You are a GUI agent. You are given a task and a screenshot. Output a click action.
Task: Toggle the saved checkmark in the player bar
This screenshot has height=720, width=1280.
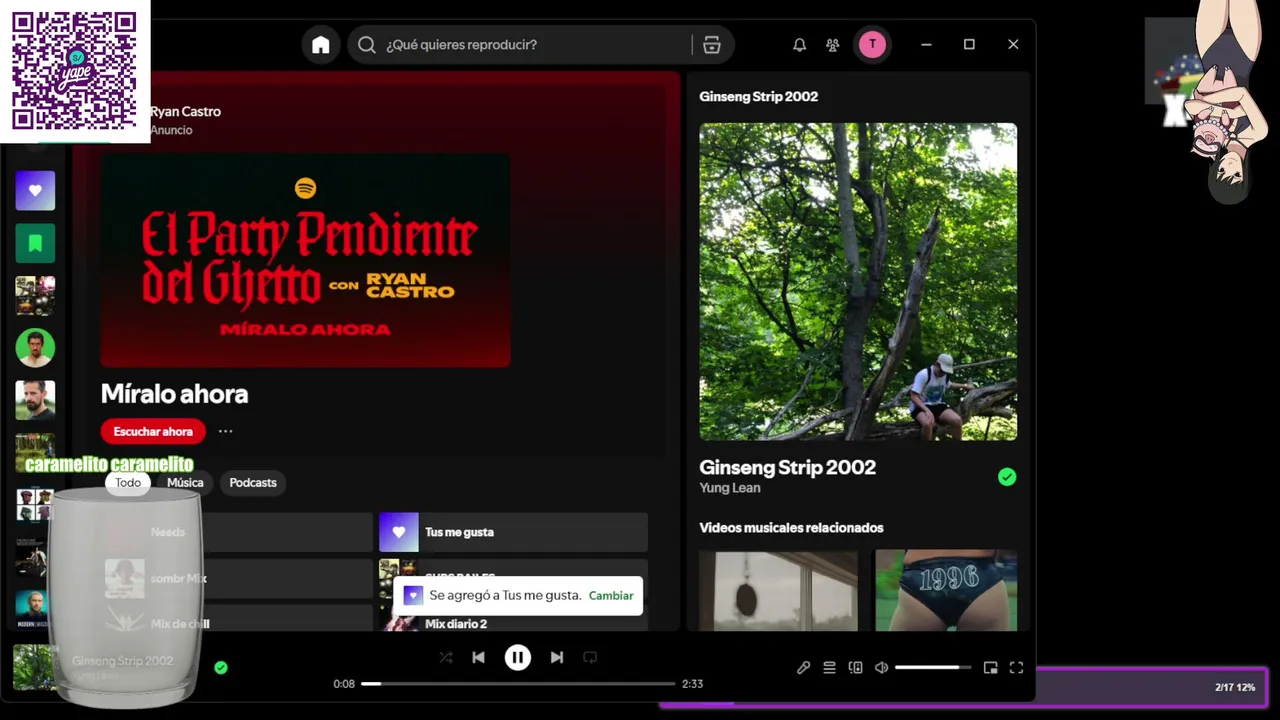pos(221,668)
